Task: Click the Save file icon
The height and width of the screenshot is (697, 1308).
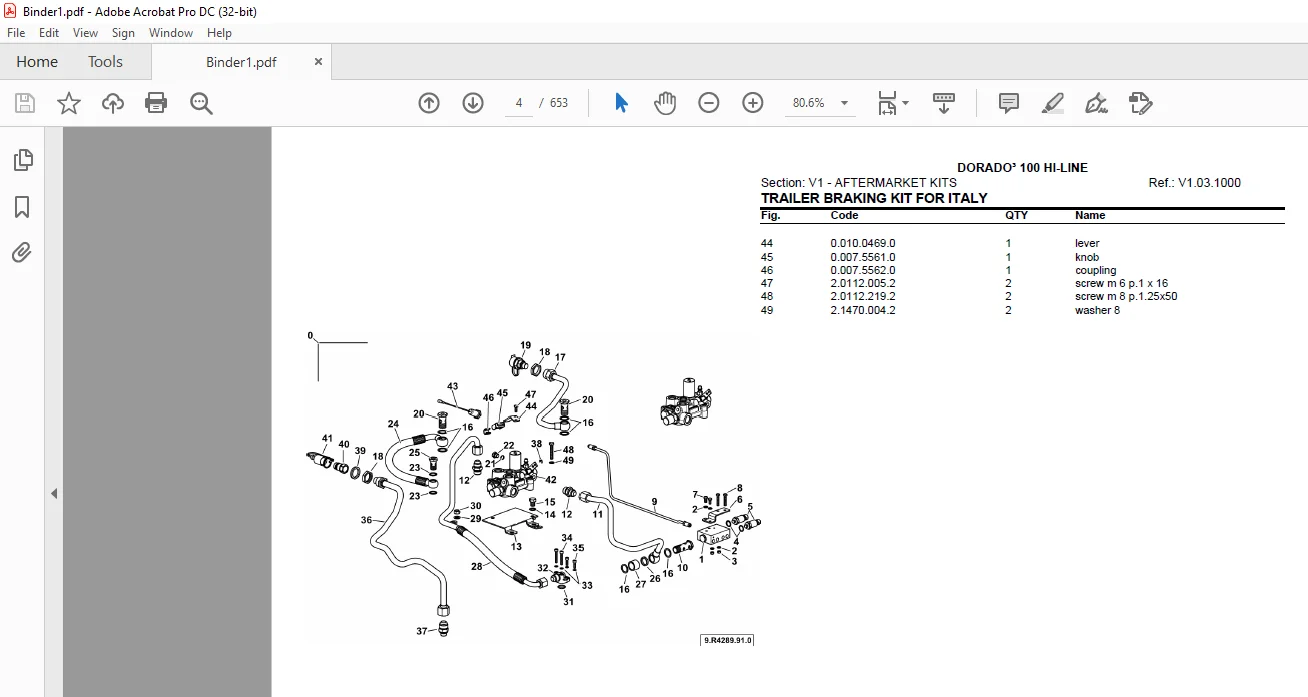Action: click(x=25, y=103)
